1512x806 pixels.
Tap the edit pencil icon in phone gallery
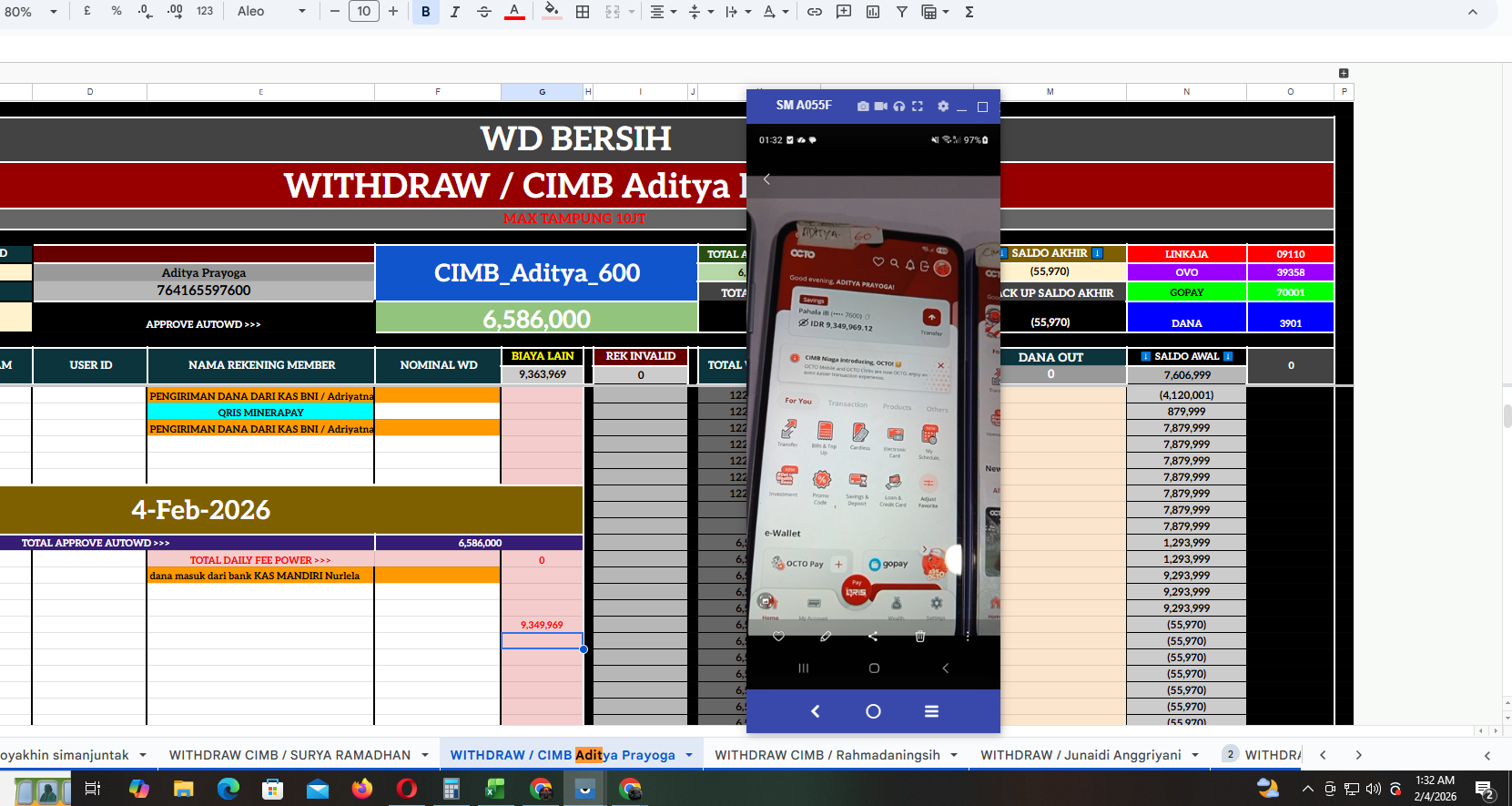[x=826, y=637]
